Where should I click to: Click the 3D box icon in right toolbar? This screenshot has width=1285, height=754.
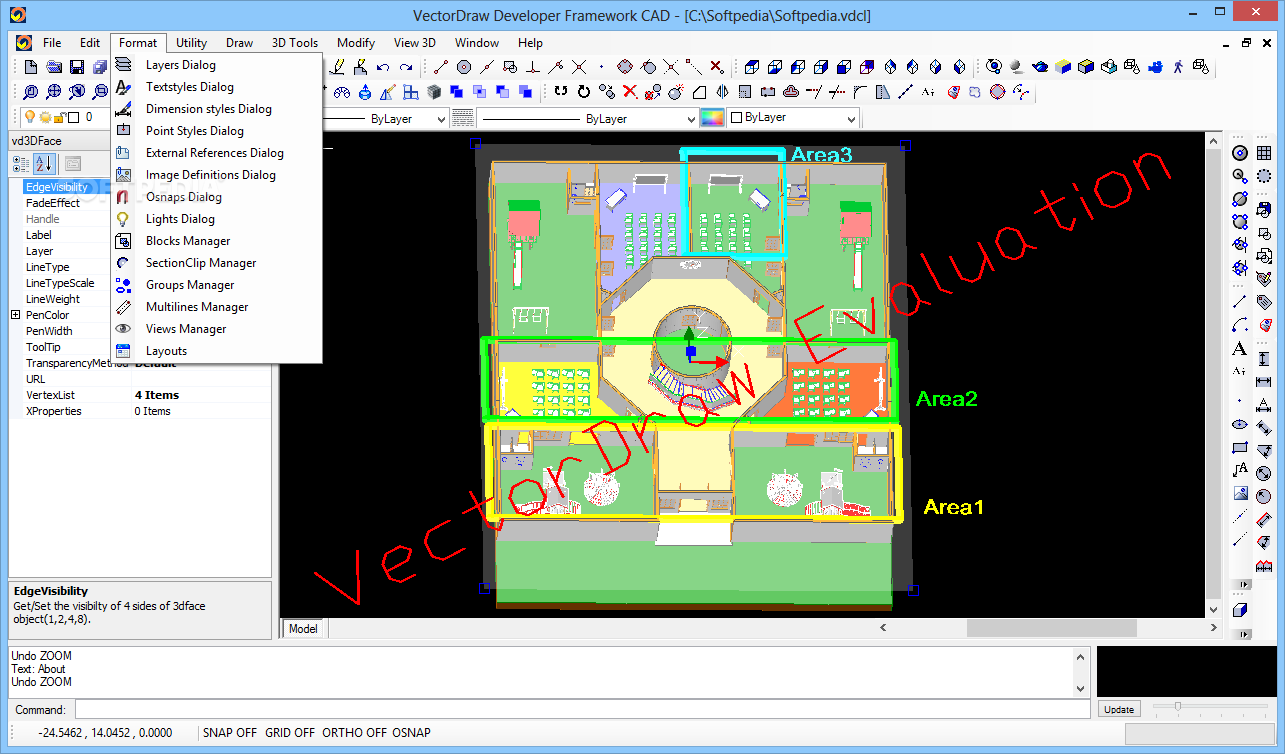tap(1240, 608)
